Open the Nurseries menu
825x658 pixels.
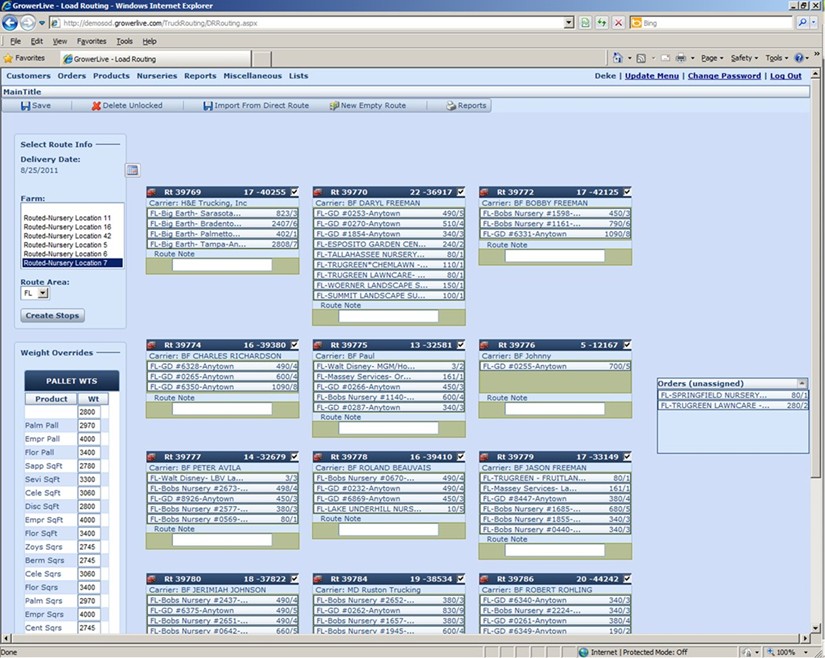pos(157,76)
